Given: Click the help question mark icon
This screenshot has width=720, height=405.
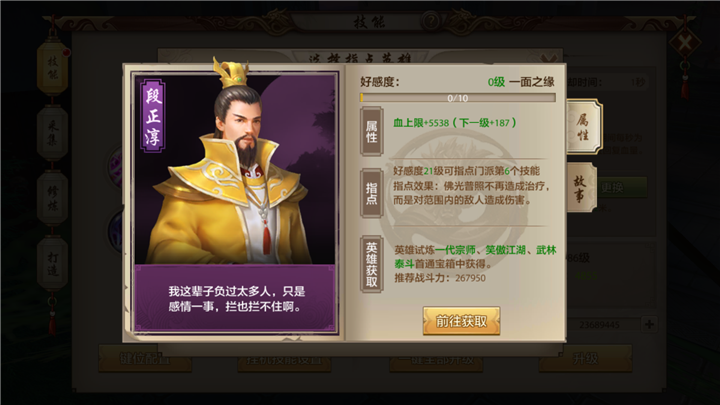Looking at the screenshot, I should [x=431, y=21].
